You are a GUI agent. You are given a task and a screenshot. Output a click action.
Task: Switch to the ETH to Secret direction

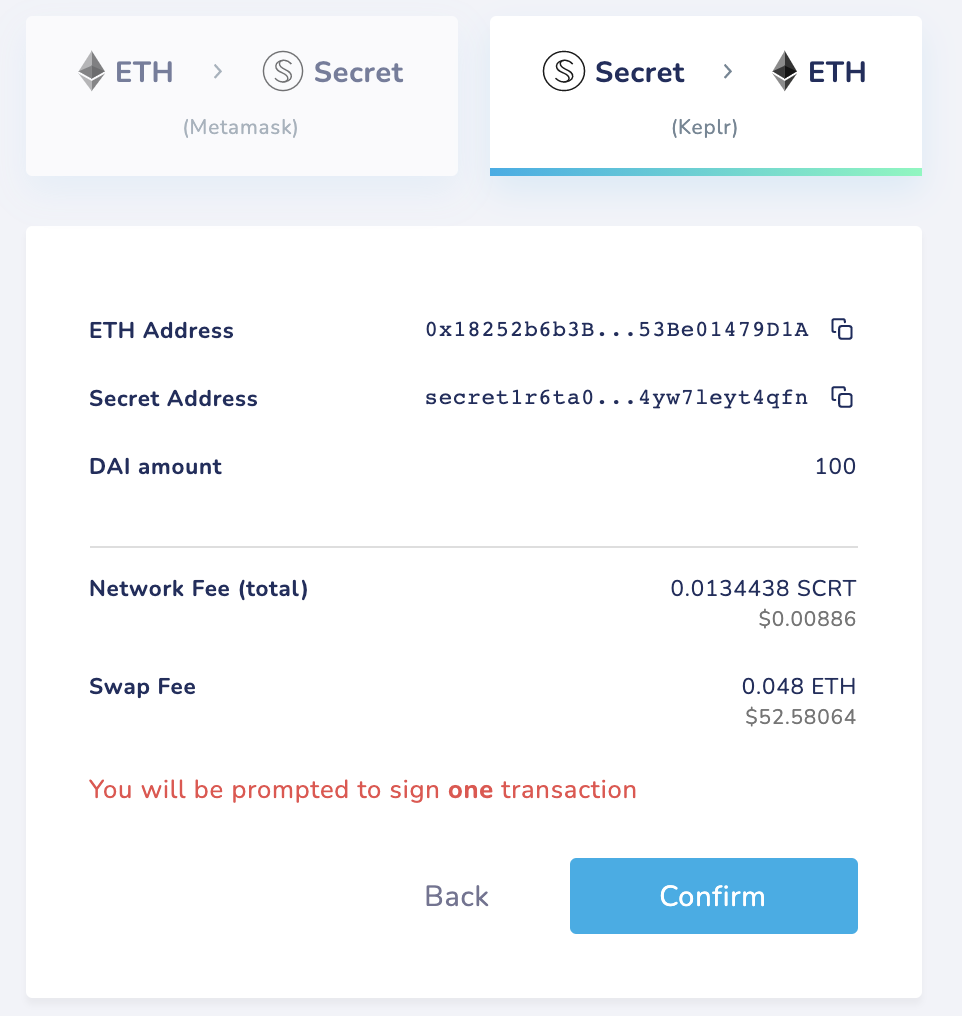(x=241, y=95)
